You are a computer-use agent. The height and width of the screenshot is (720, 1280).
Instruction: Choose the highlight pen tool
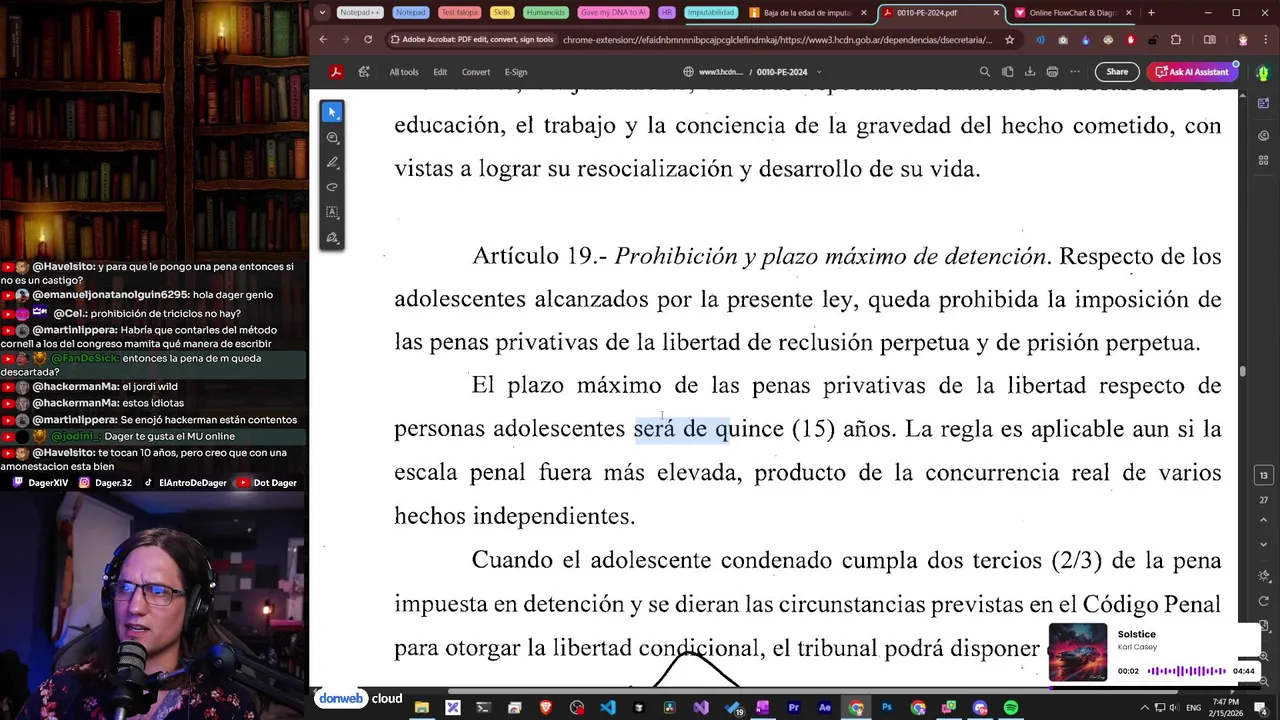point(332,162)
